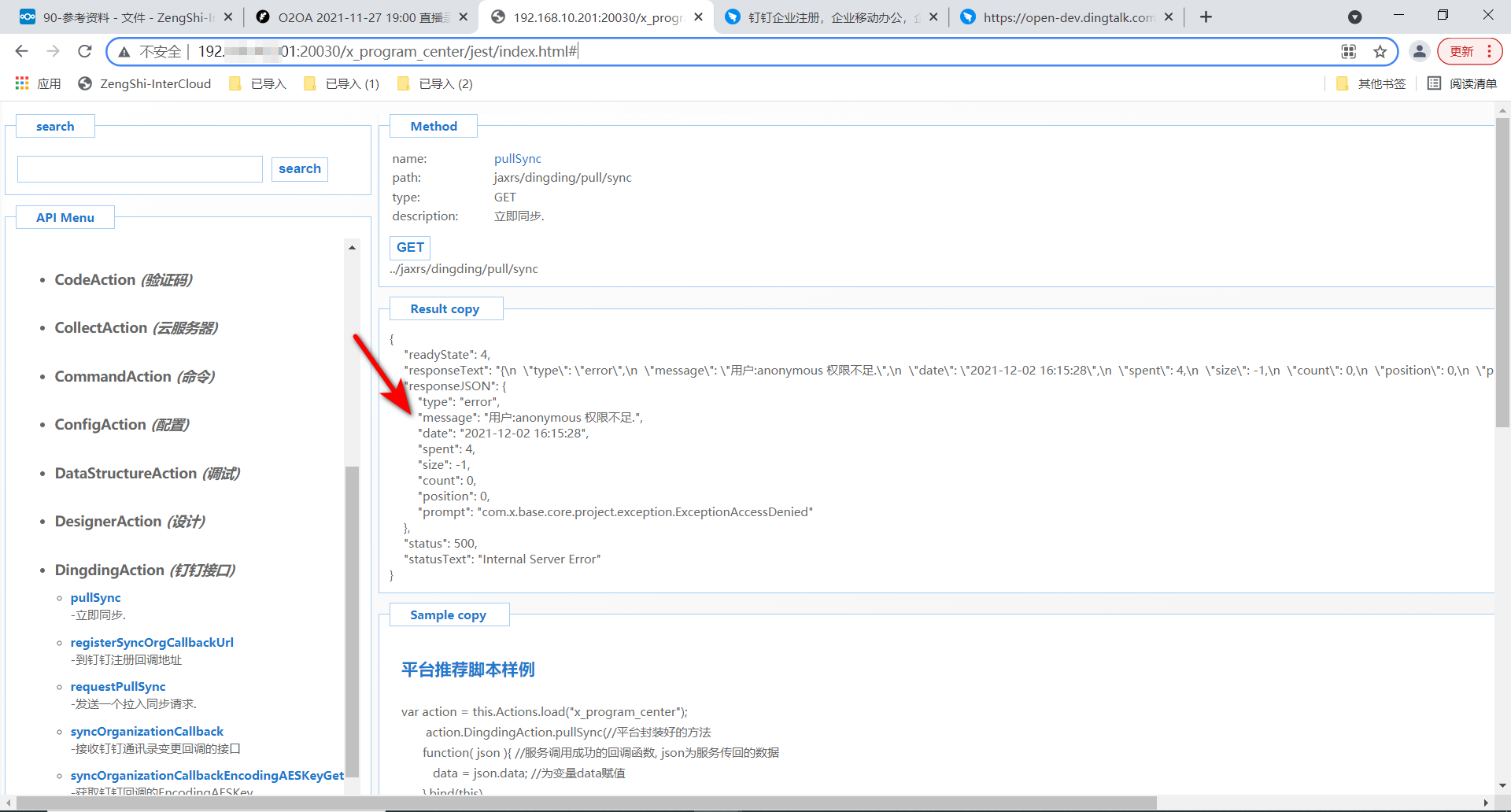Open ConfigAction (配置) menu item
The height and width of the screenshot is (812, 1511).
coord(122,425)
